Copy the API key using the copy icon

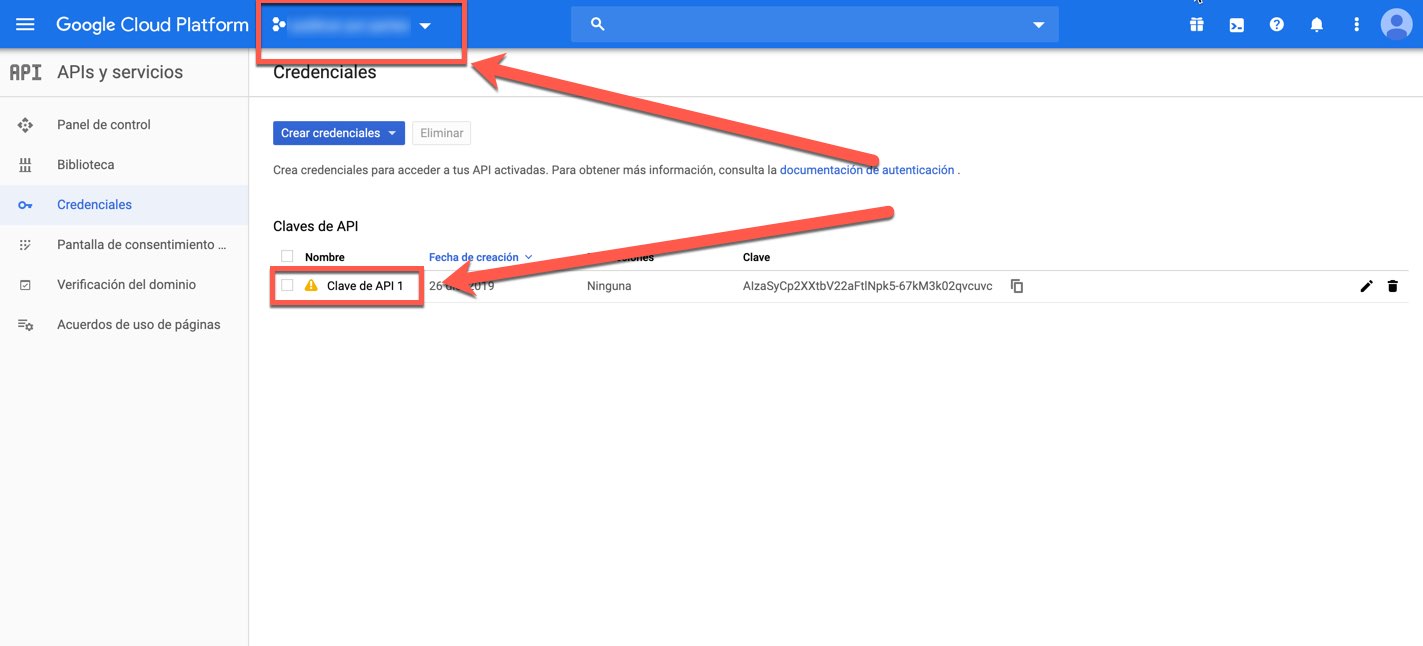[1016, 286]
